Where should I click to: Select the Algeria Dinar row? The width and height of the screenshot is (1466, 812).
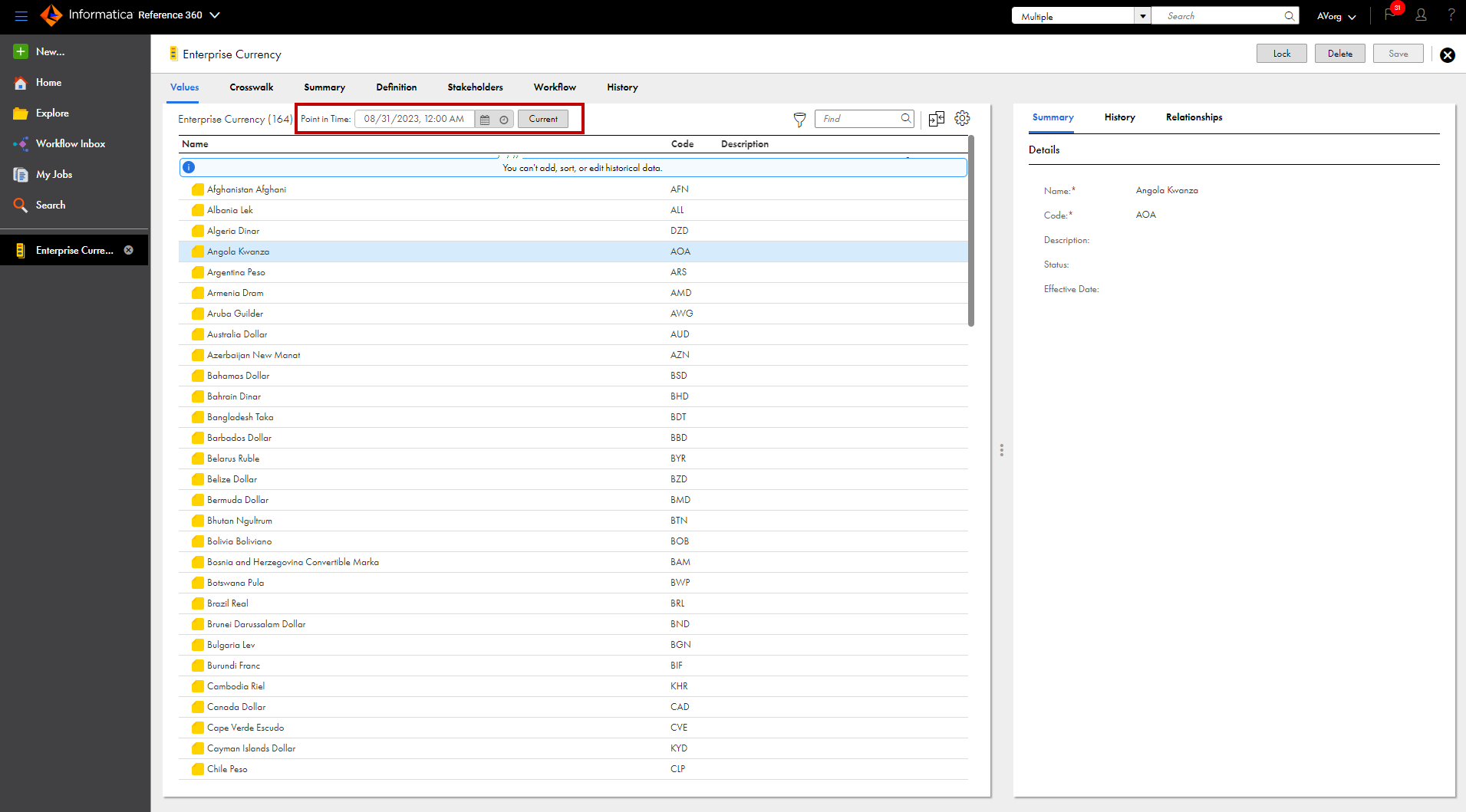pyautogui.click(x=573, y=231)
